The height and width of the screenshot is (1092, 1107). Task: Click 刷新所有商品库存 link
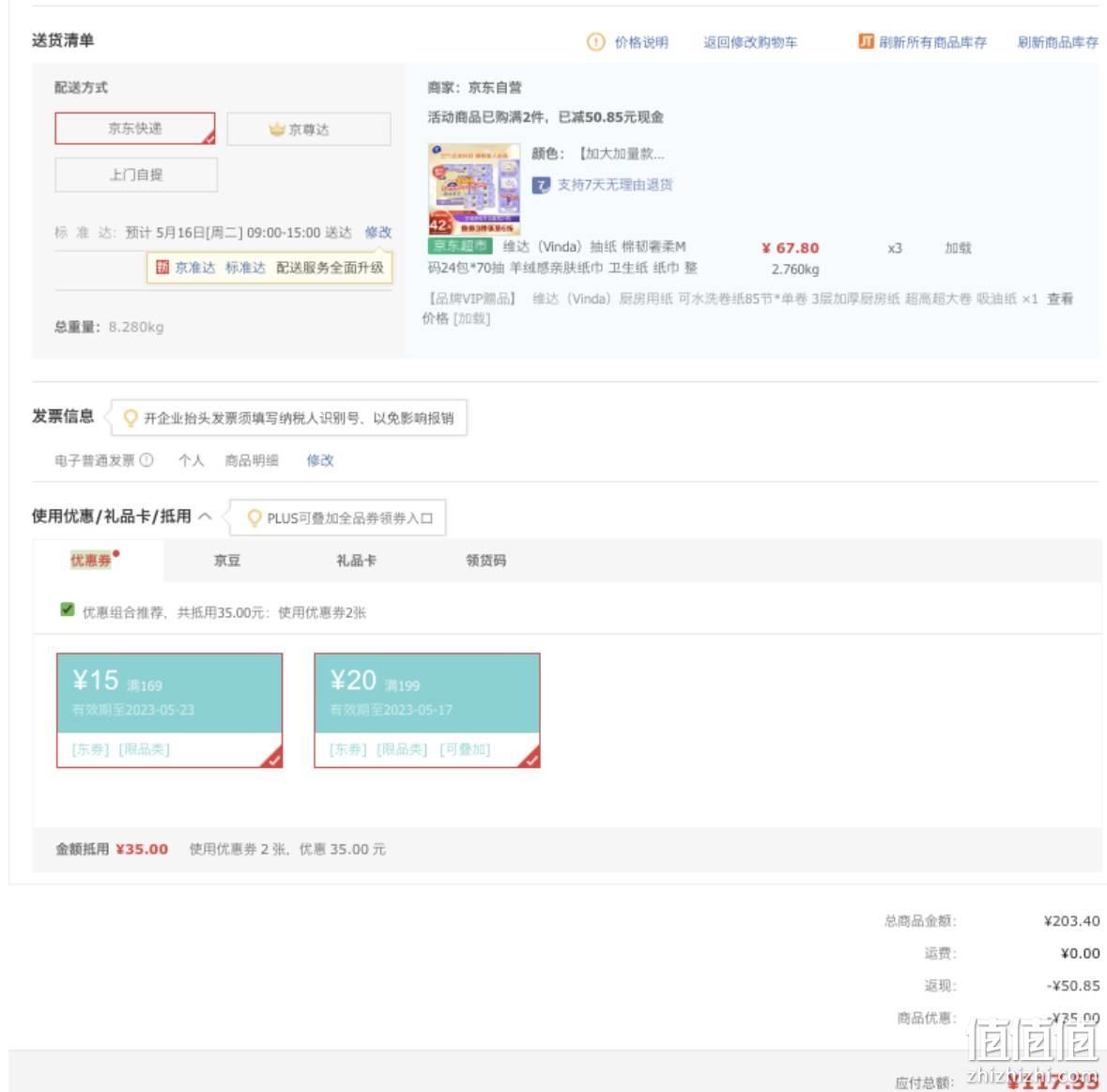pos(932,42)
